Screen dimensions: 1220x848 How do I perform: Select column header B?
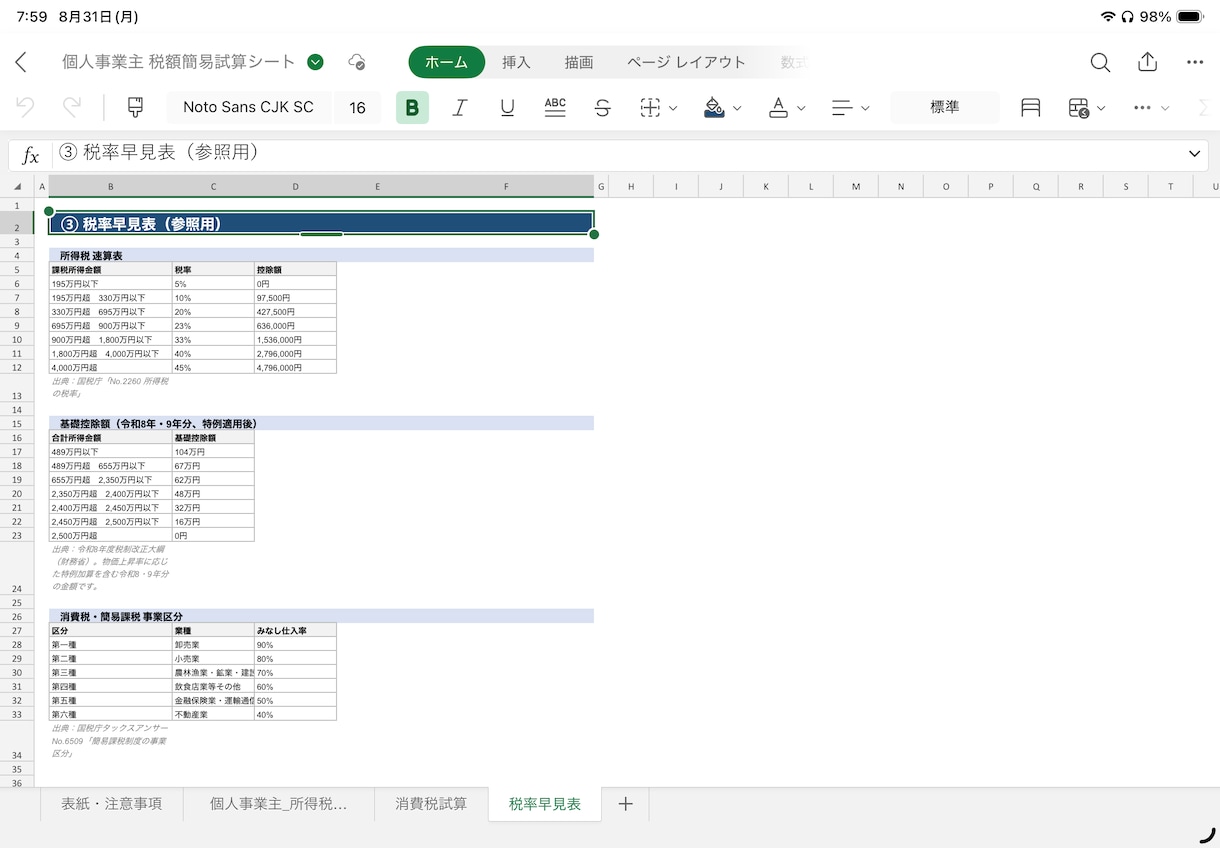pos(110,186)
